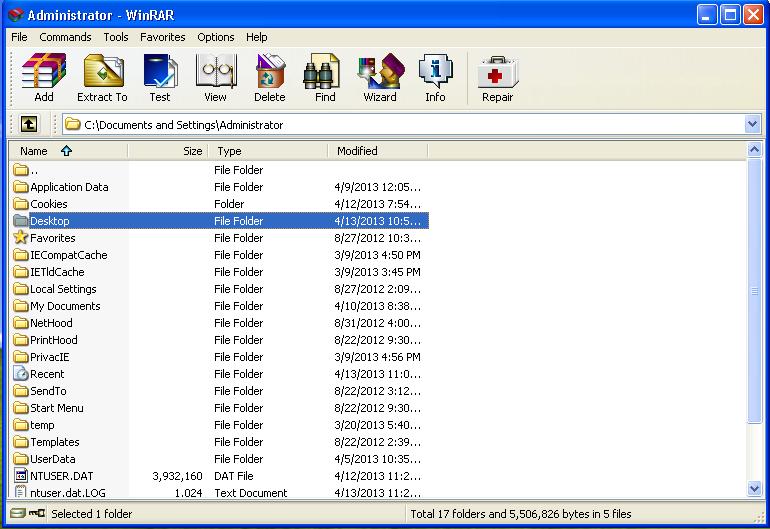The image size is (770, 529).
Task: Open the Commands menu
Action: tap(65, 37)
